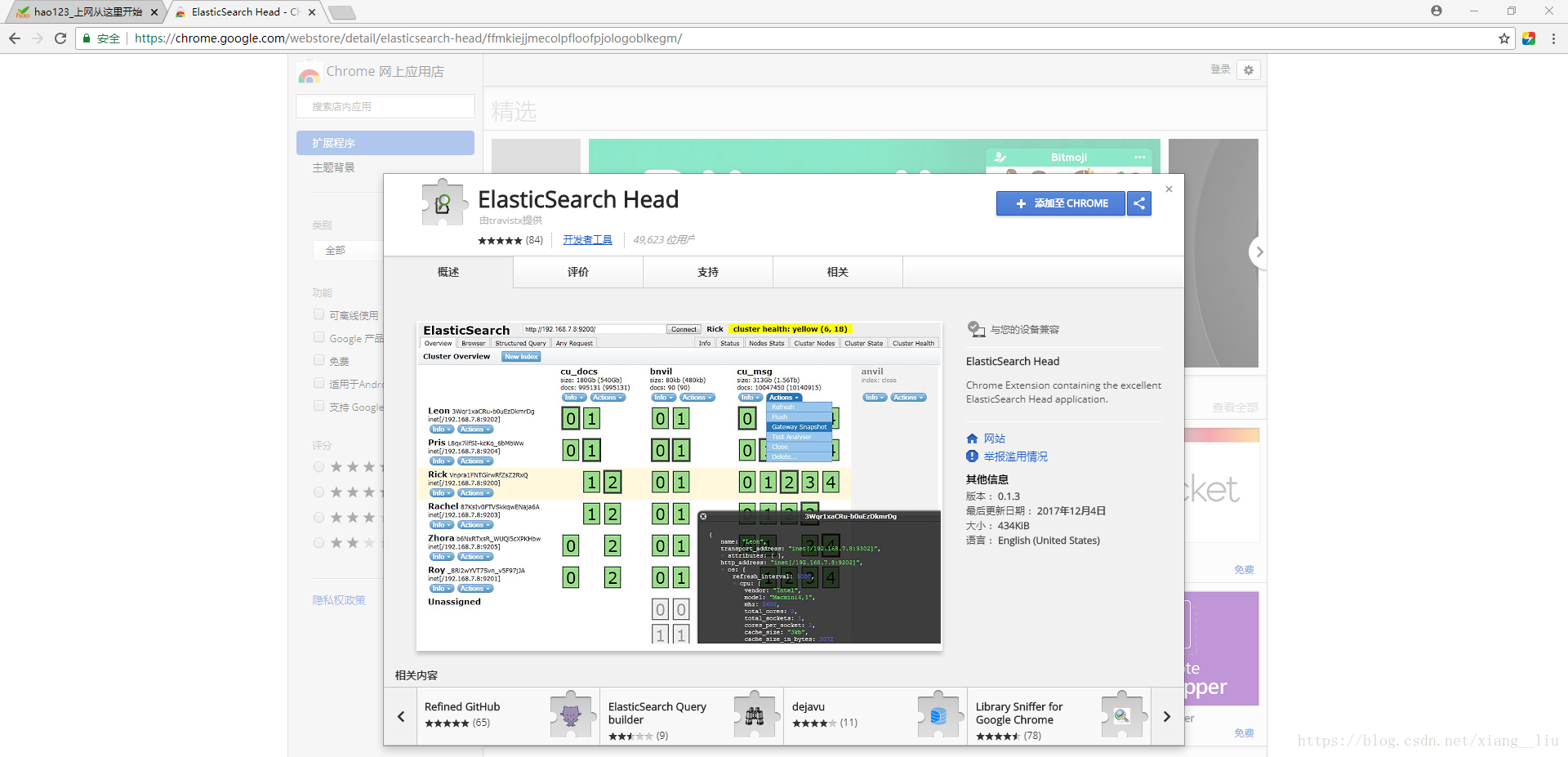1568x757 pixels.
Task: Open the Chrome three-dot menu
Action: [x=1553, y=38]
